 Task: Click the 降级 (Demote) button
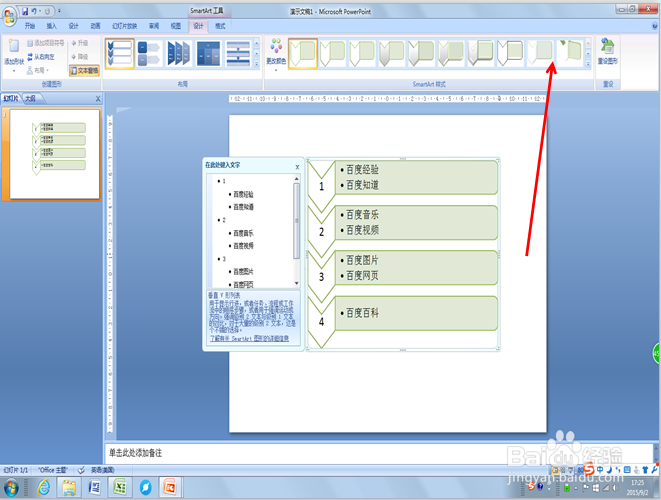(x=80, y=56)
